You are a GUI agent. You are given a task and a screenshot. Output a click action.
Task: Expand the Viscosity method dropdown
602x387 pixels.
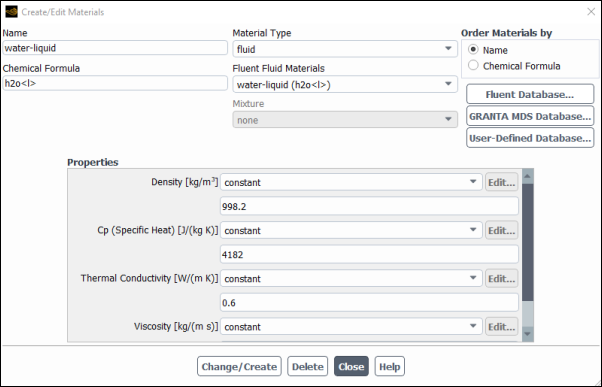[x=351, y=327]
